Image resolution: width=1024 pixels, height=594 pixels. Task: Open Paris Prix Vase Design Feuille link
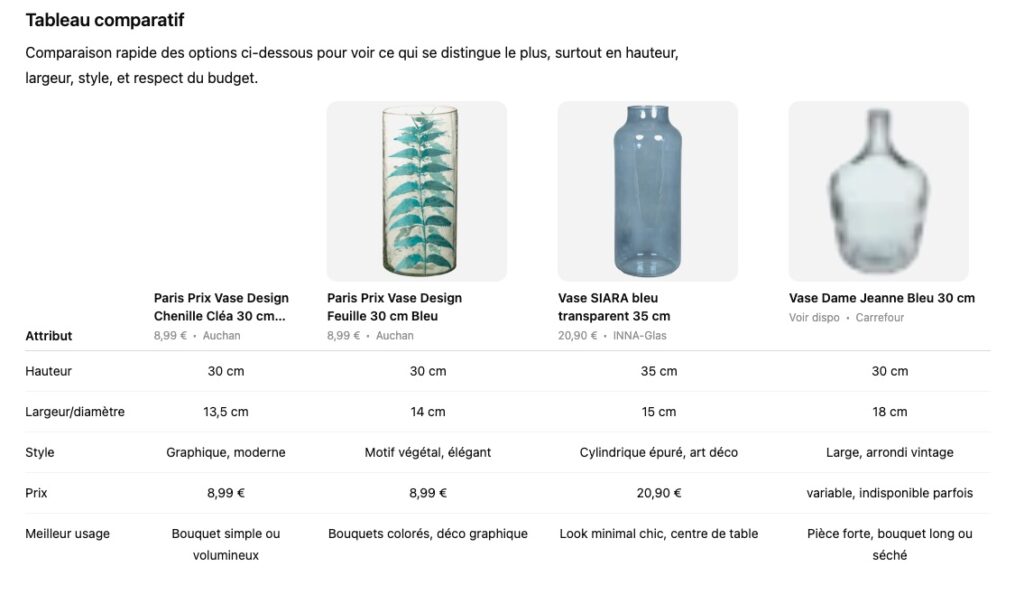tap(394, 307)
